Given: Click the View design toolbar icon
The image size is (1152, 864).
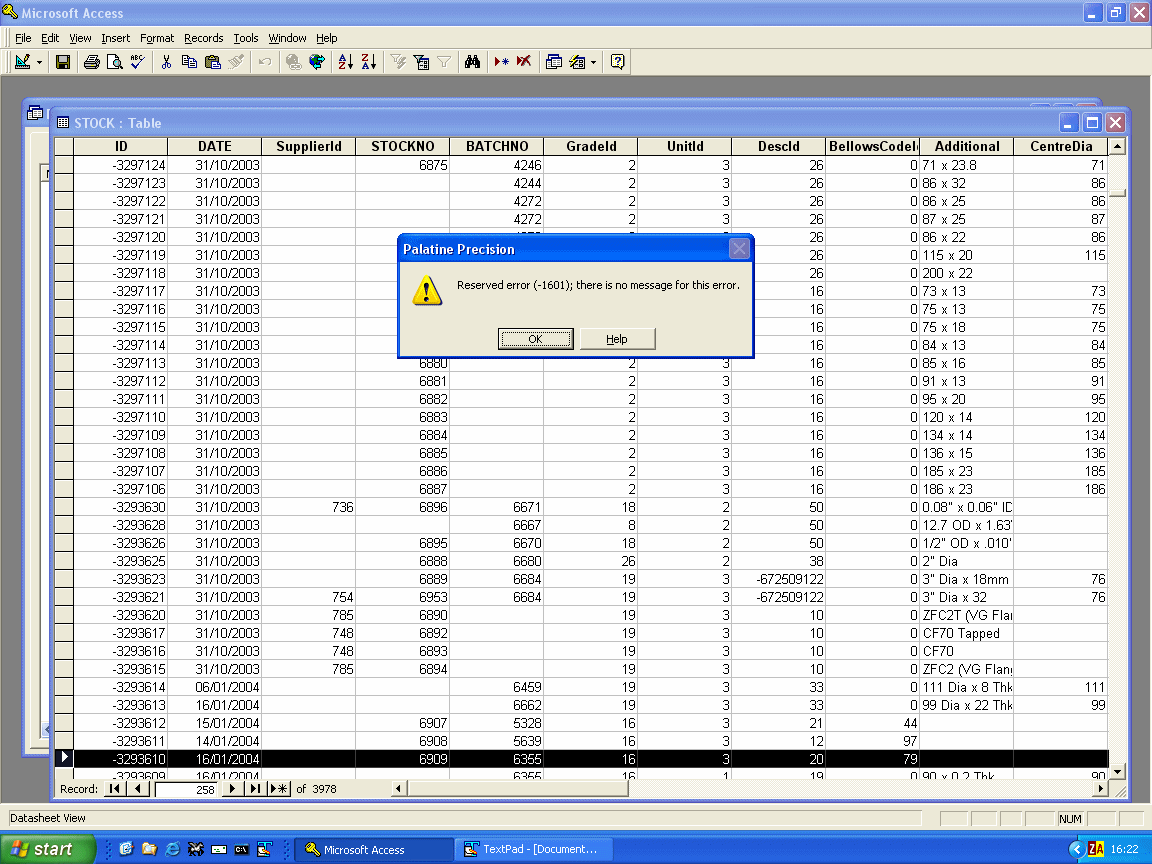Looking at the screenshot, I should (23, 62).
